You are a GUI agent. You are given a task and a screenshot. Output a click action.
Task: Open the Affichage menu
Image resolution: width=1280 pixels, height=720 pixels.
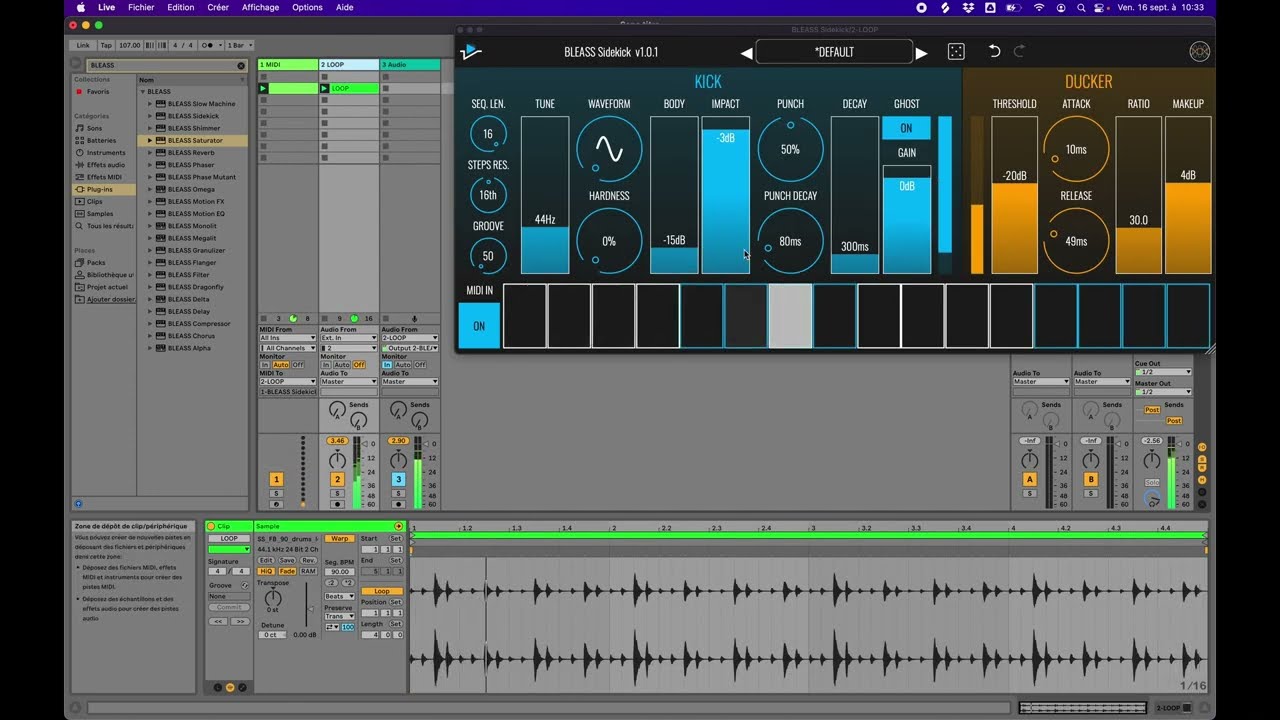point(260,7)
